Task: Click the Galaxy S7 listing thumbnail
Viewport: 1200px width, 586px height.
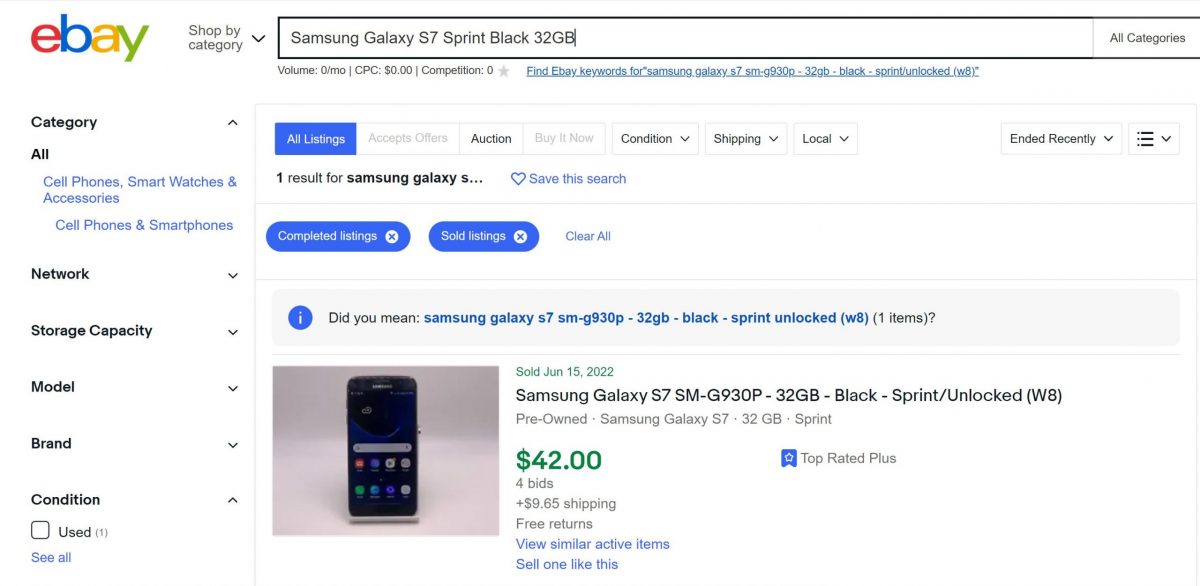Action: click(386, 450)
